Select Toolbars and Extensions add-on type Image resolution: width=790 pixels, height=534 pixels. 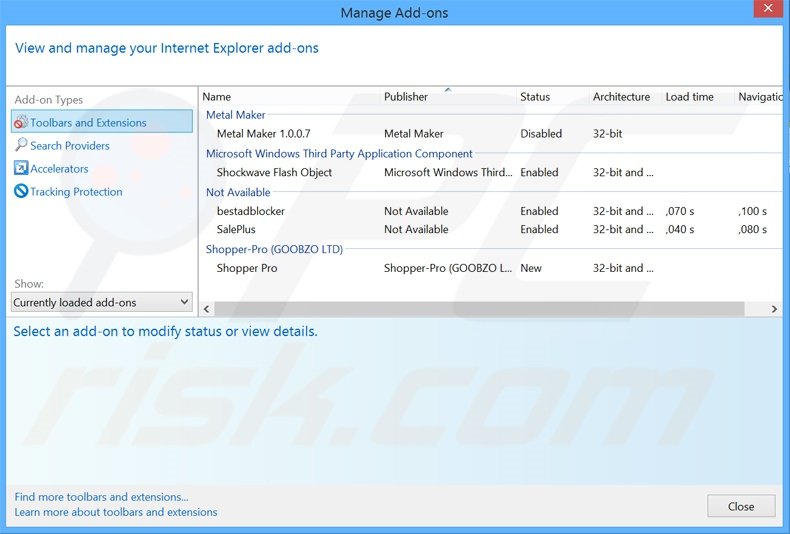point(102,122)
